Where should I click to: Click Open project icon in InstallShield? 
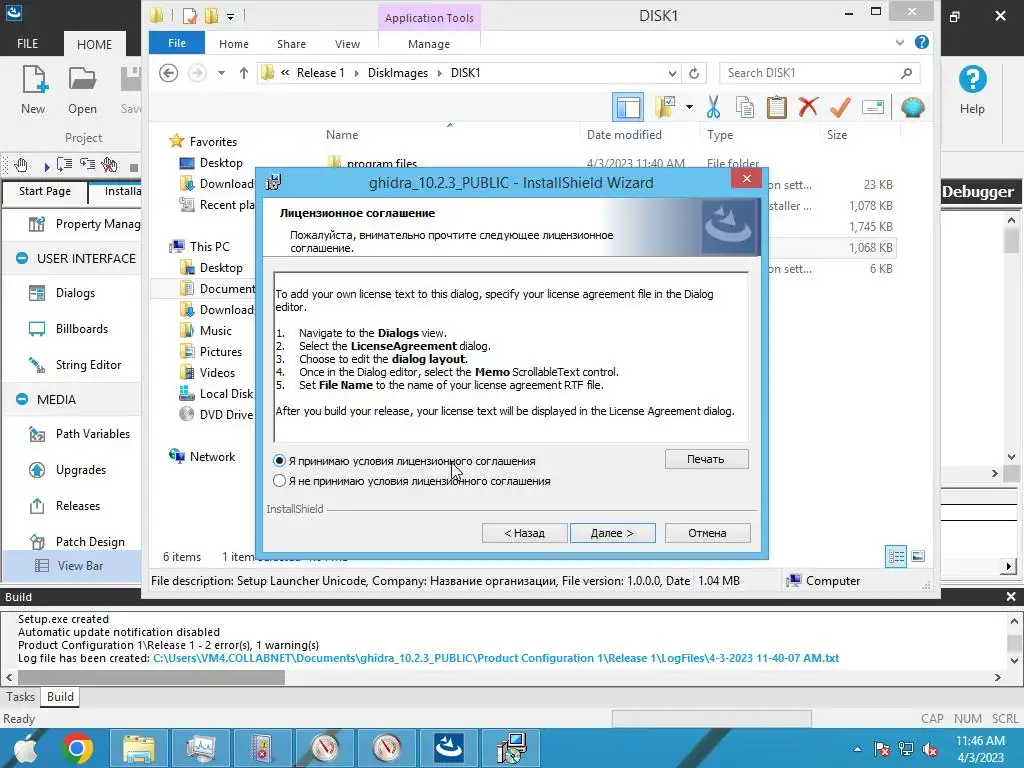coord(82,90)
